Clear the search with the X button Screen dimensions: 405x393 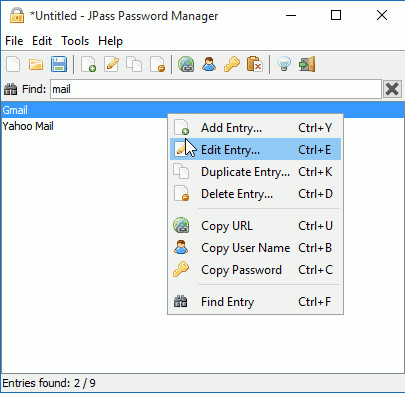tap(392, 89)
